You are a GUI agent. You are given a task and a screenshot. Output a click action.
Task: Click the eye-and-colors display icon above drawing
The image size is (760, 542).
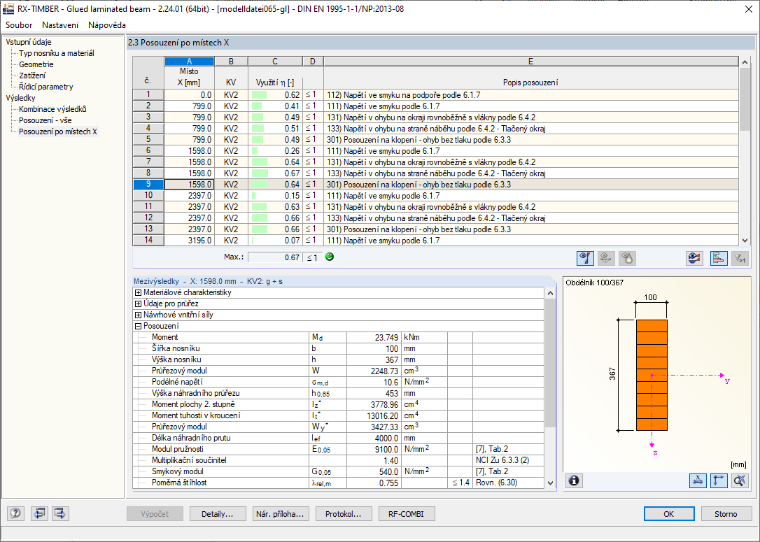(x=695, y=258)
